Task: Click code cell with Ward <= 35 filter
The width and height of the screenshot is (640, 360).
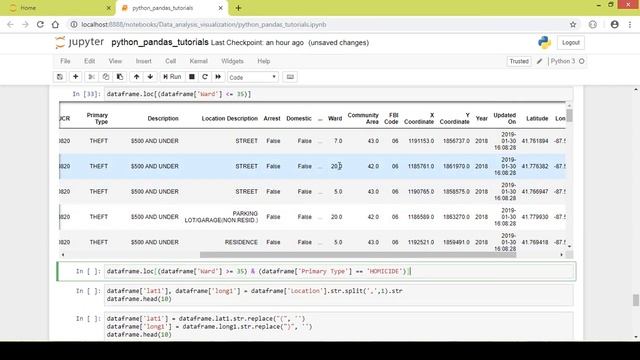Action: pos(338,94)
